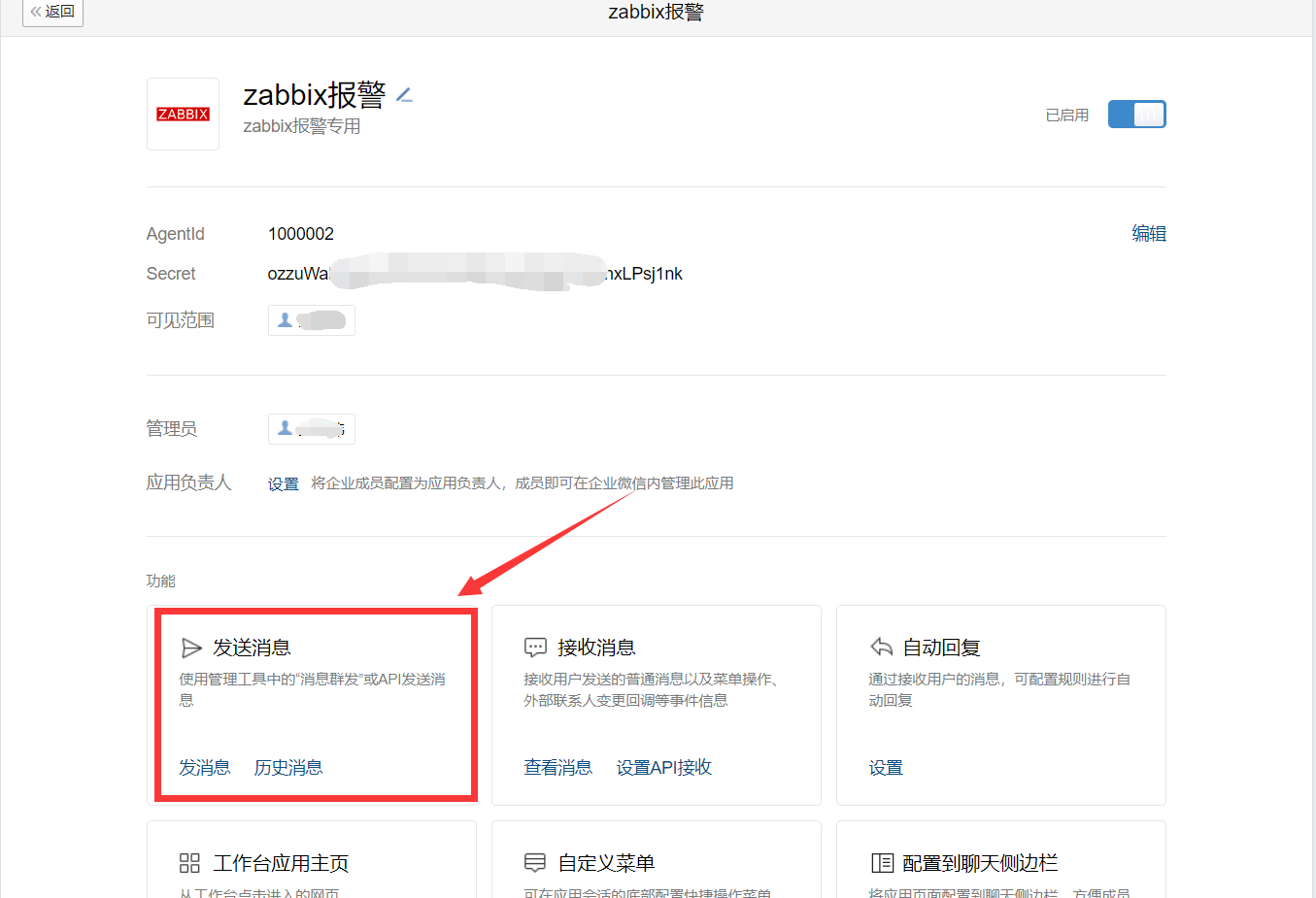Click the pencil icon next to zabbix报警
1316x898 pixels.
pos(404,95)
